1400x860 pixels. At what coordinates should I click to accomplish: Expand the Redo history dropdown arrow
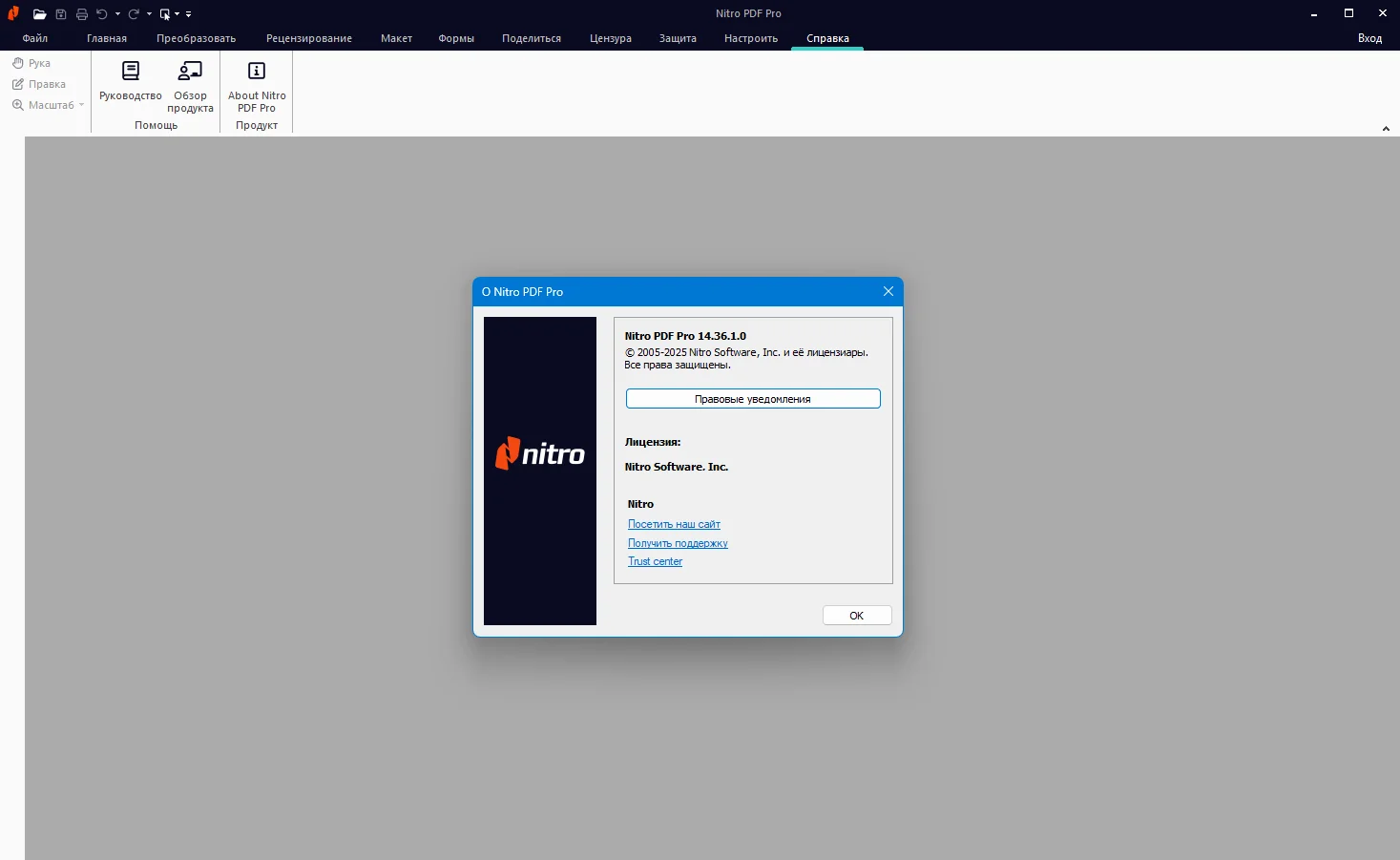[149, 14]
